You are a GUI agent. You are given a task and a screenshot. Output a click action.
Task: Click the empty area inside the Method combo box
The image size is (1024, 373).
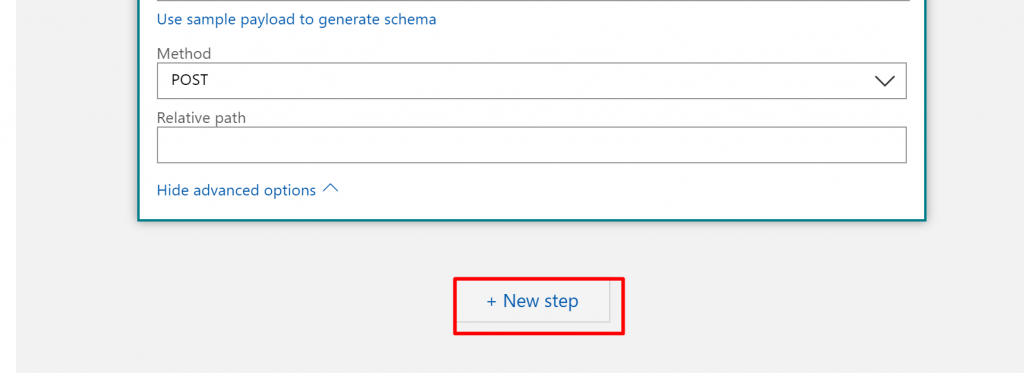tap(522, 81)
